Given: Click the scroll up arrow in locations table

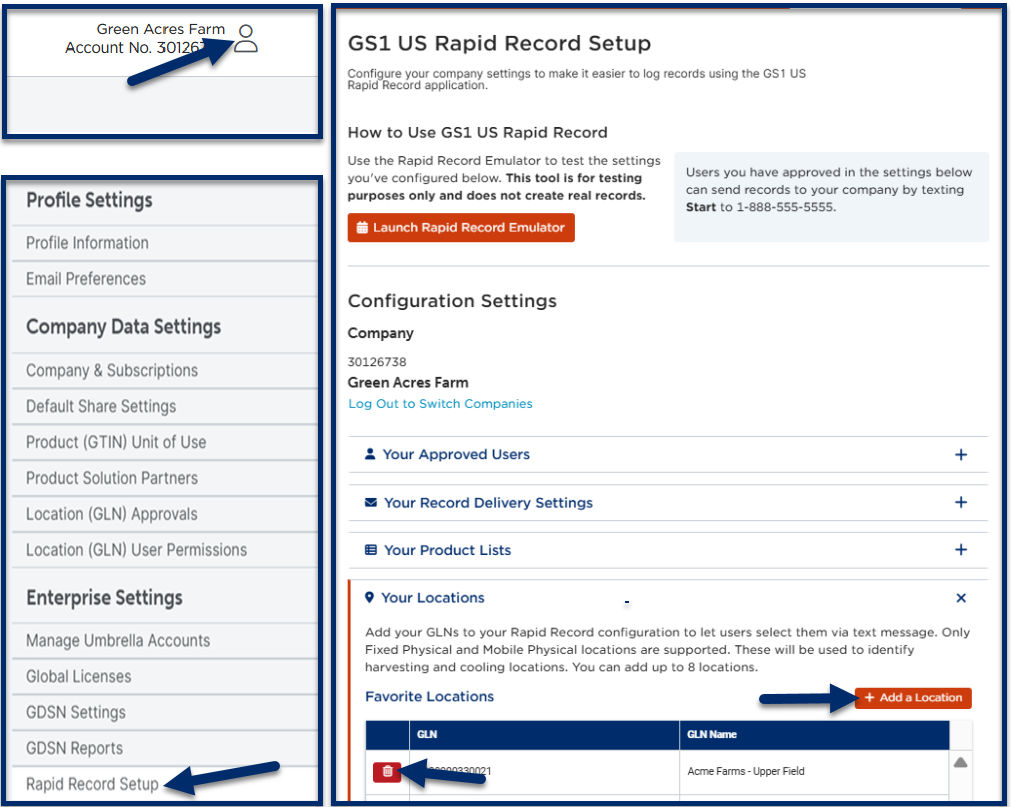Looking at the screenshot, I should (x=960, y=763).
